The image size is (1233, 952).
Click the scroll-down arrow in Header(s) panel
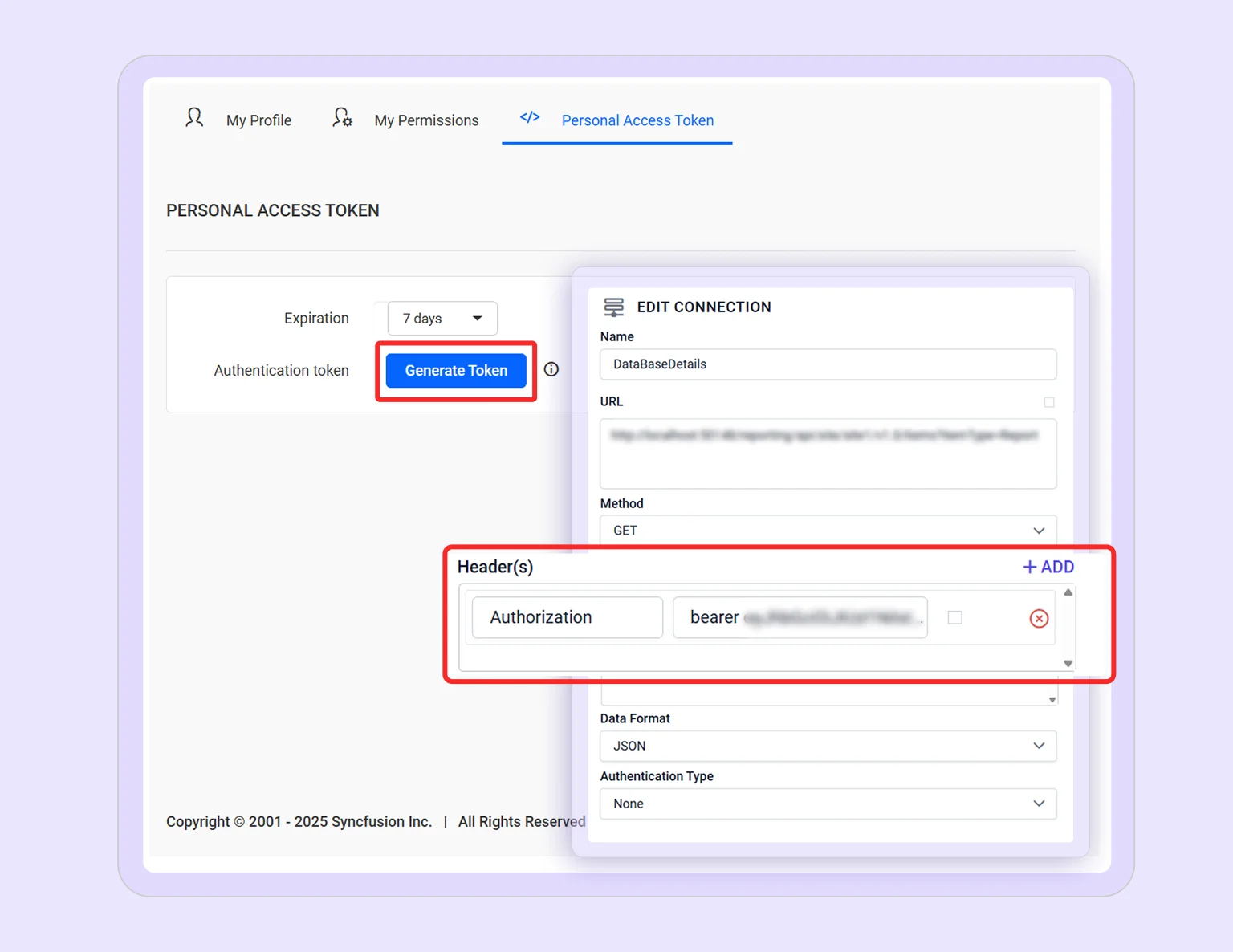point(1068,664)
